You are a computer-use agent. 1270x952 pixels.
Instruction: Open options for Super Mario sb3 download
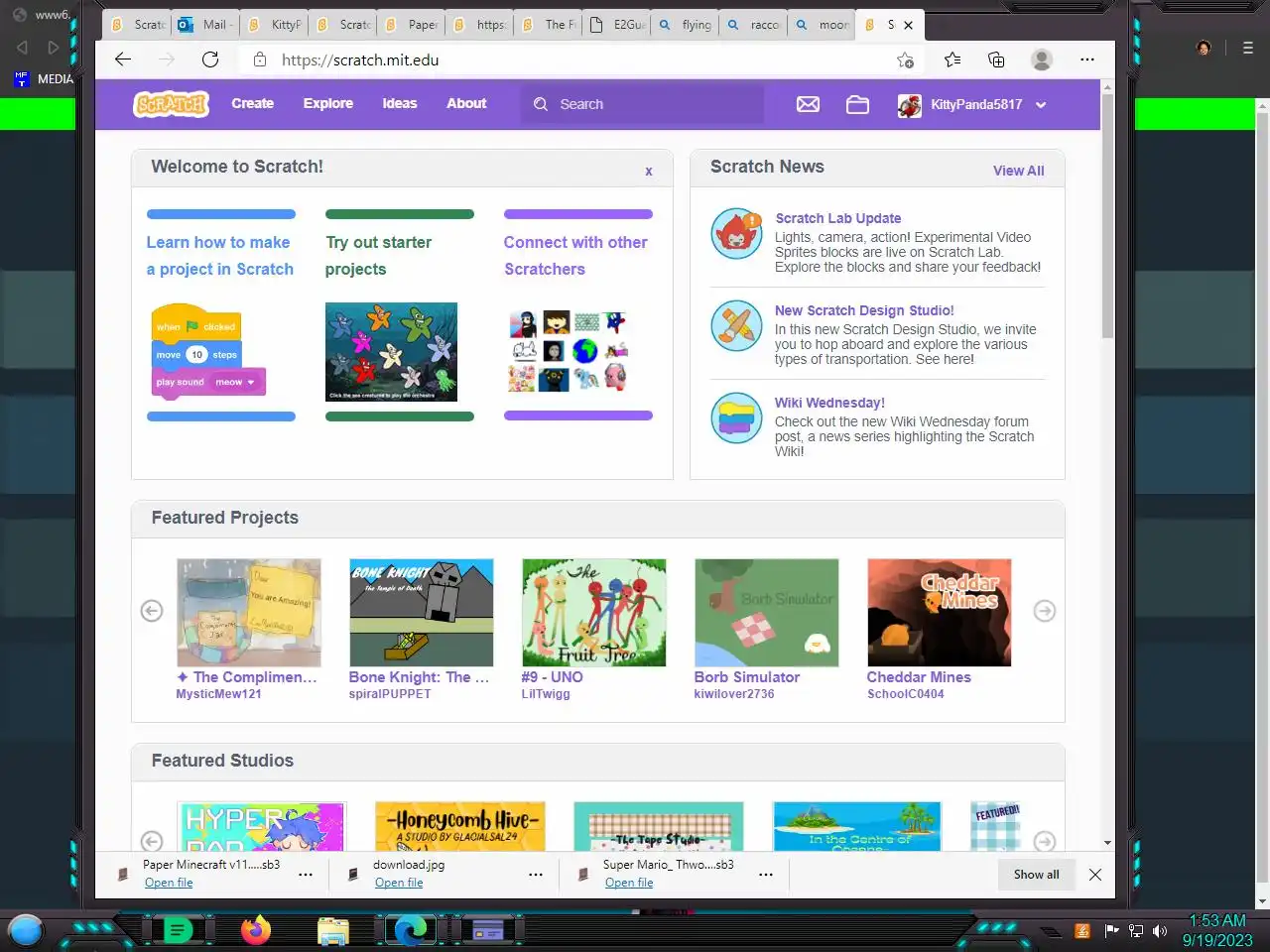[x=766, y=874]
